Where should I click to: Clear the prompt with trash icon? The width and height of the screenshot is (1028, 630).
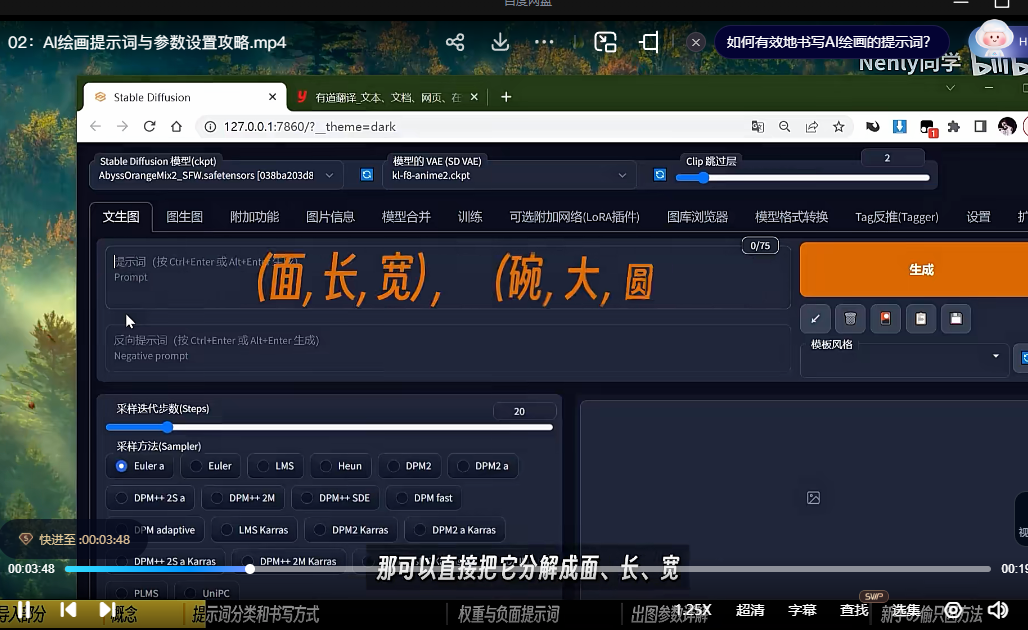point(850,319)
